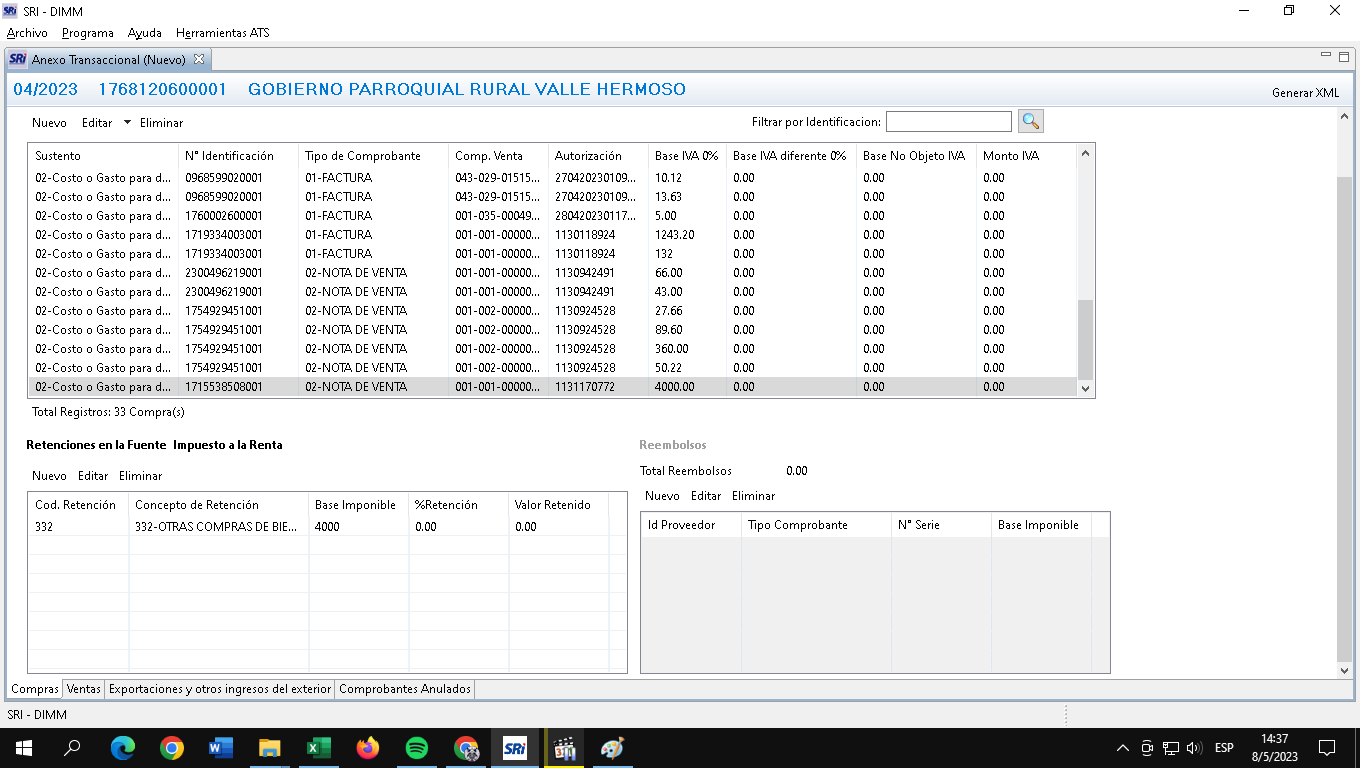
Task: Open Spotify from the taskbar
Action: [x=417, y=748]
